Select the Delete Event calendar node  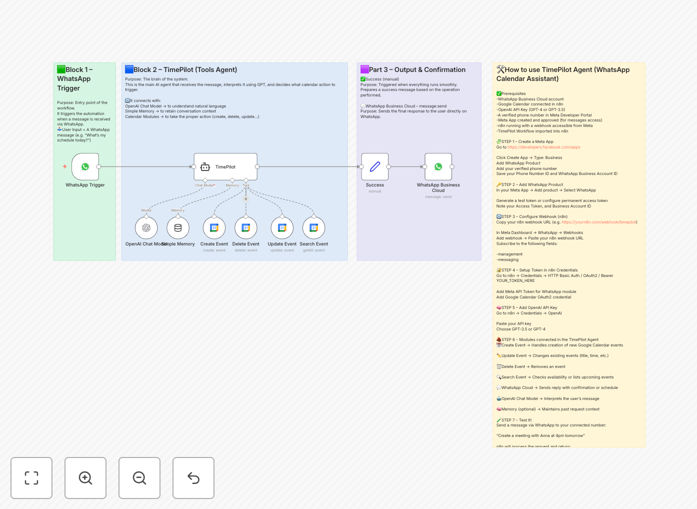(x=246, y=228)
